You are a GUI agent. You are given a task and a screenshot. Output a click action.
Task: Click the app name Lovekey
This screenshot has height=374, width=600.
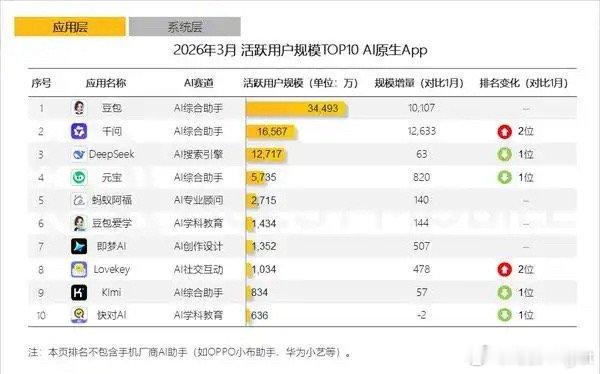(112, 269)
